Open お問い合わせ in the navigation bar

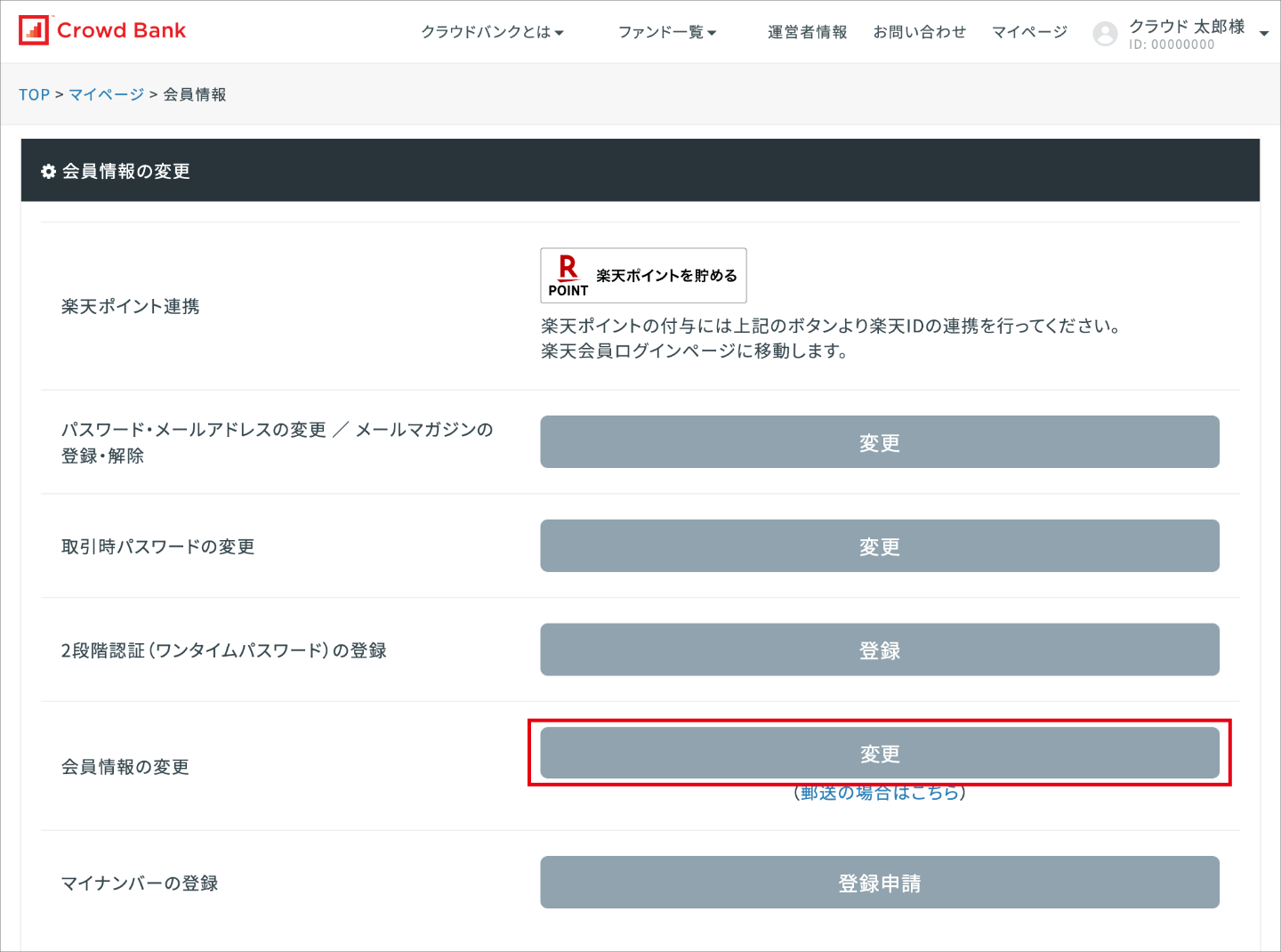pos(919,32)
